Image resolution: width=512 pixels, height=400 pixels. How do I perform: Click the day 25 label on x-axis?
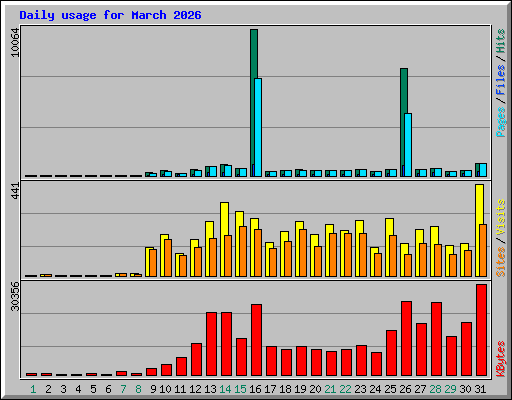[390, 389]
